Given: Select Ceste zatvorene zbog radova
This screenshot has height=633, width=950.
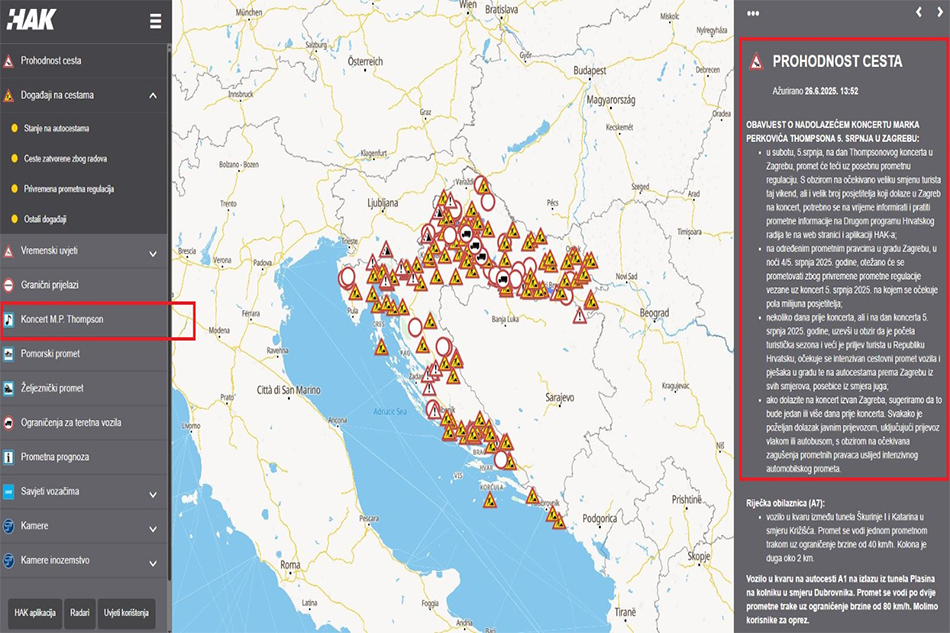Looking at the screenshot, I should pyautogui.click(x=65, y=159).
